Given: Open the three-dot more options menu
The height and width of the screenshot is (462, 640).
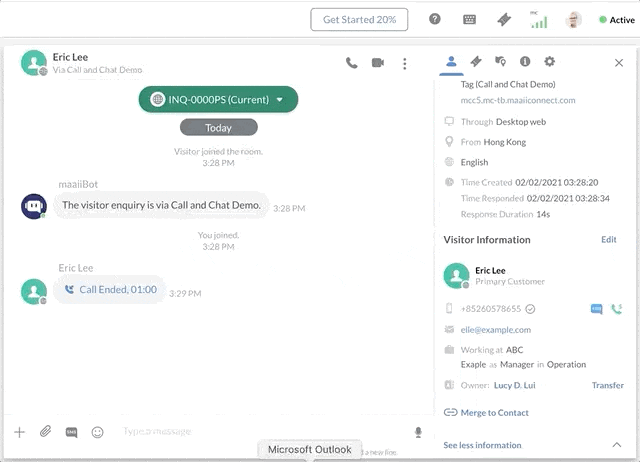Looking at the screenshot, I should (x=404, y=63).
